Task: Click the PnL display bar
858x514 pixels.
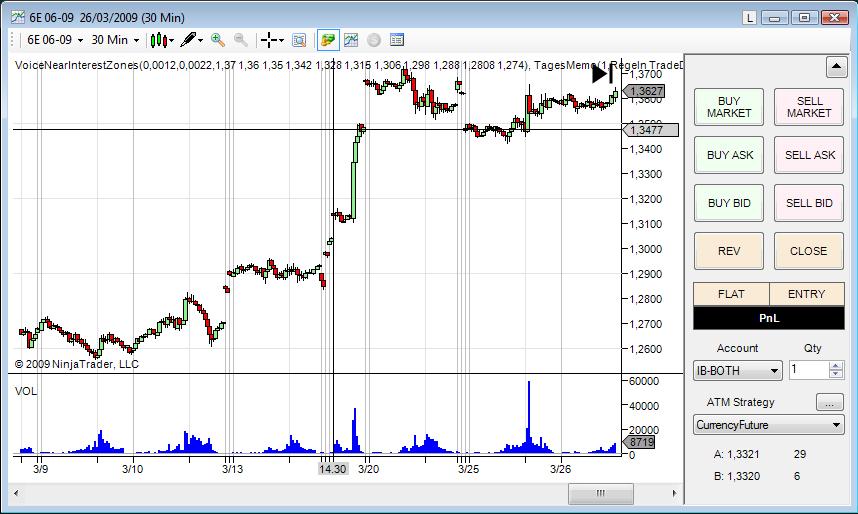Action: (769, 318)
